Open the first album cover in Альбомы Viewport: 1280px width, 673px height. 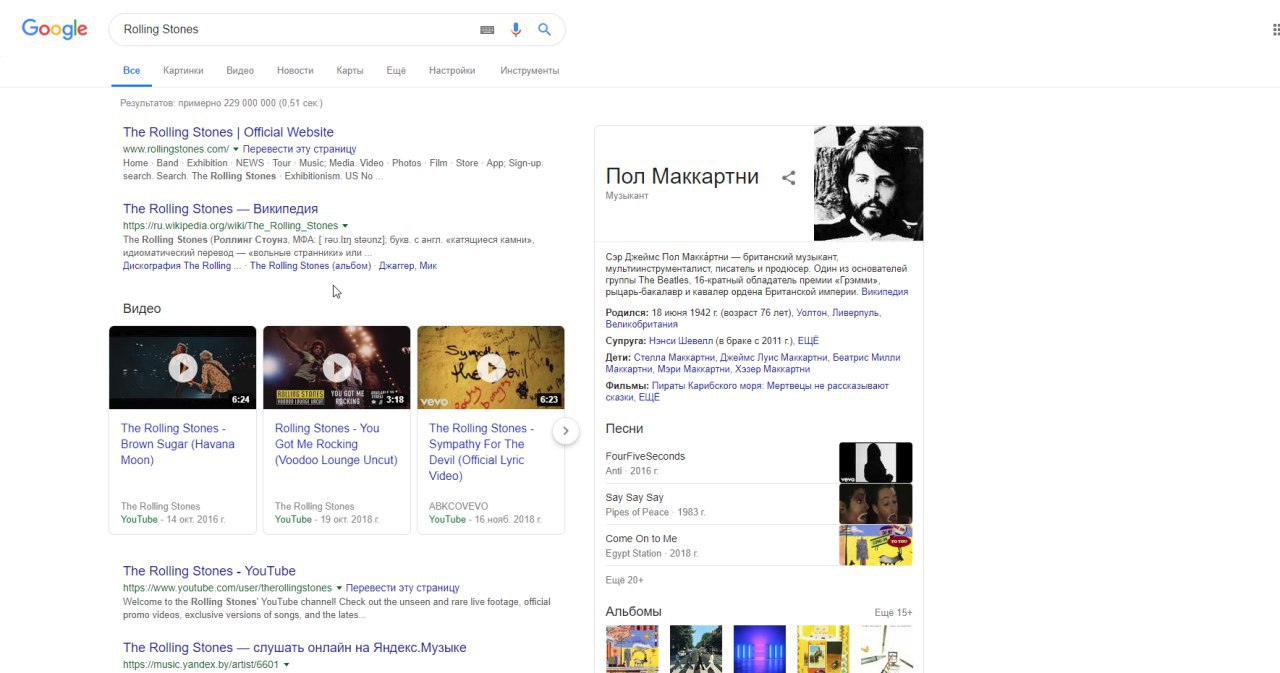632,649
